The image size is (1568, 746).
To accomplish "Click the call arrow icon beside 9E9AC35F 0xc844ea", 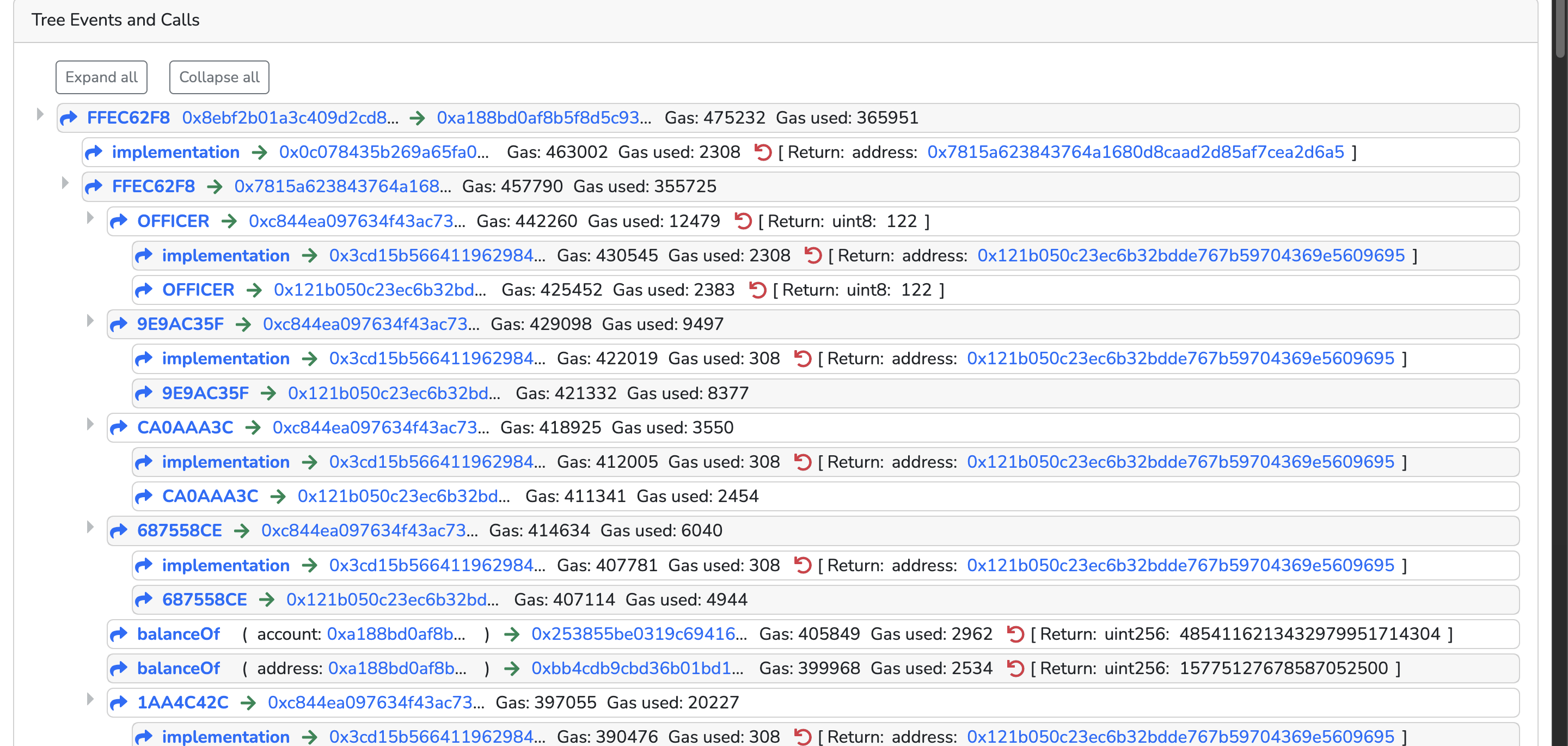I will click(119, 324).
